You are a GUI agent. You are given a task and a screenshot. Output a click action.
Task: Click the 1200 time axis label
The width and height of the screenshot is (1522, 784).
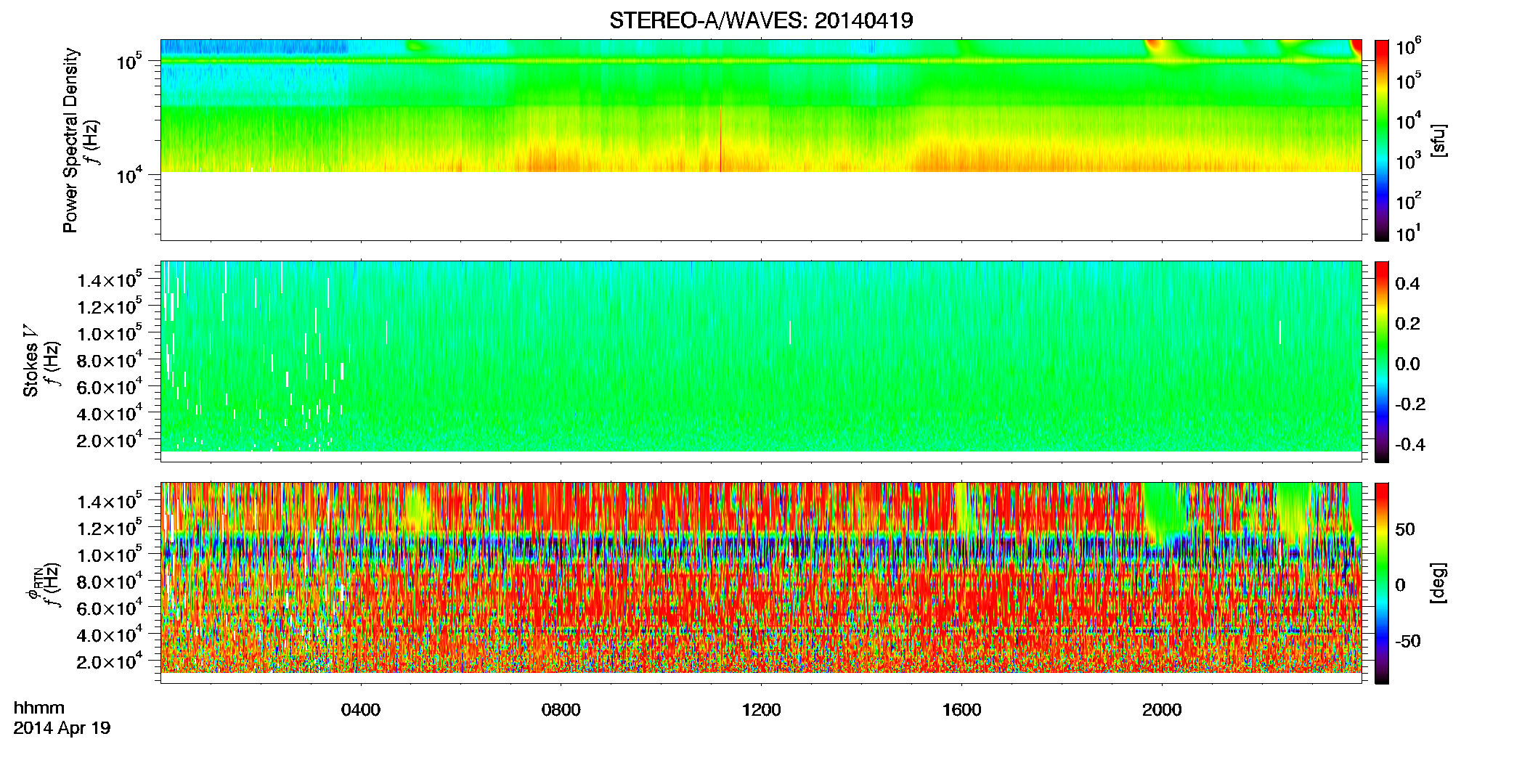(x=761, y=710)
